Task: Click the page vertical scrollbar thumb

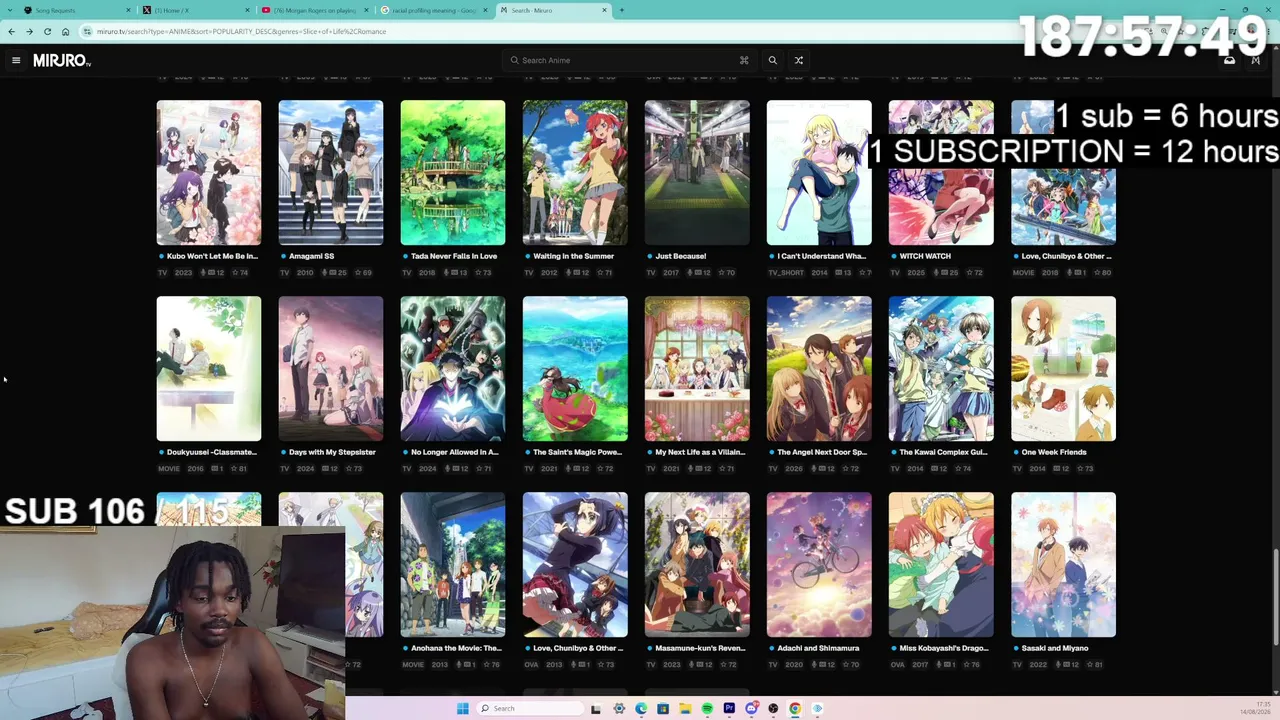Action: coord(1276,598)
